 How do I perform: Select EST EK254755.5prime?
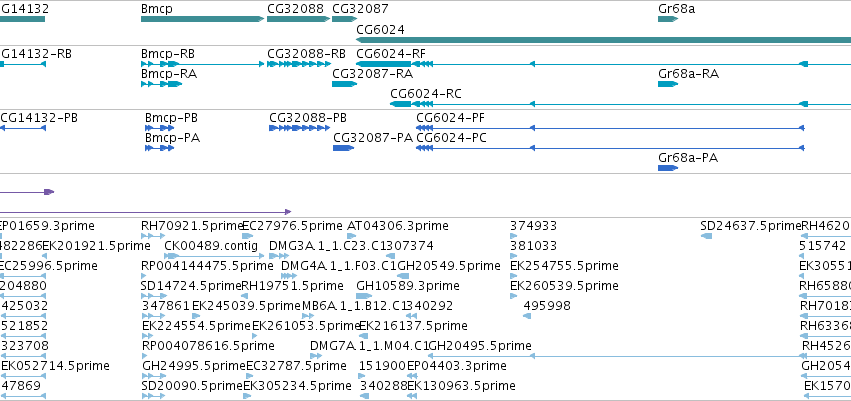pyautogui.click(x=564, y=266)
